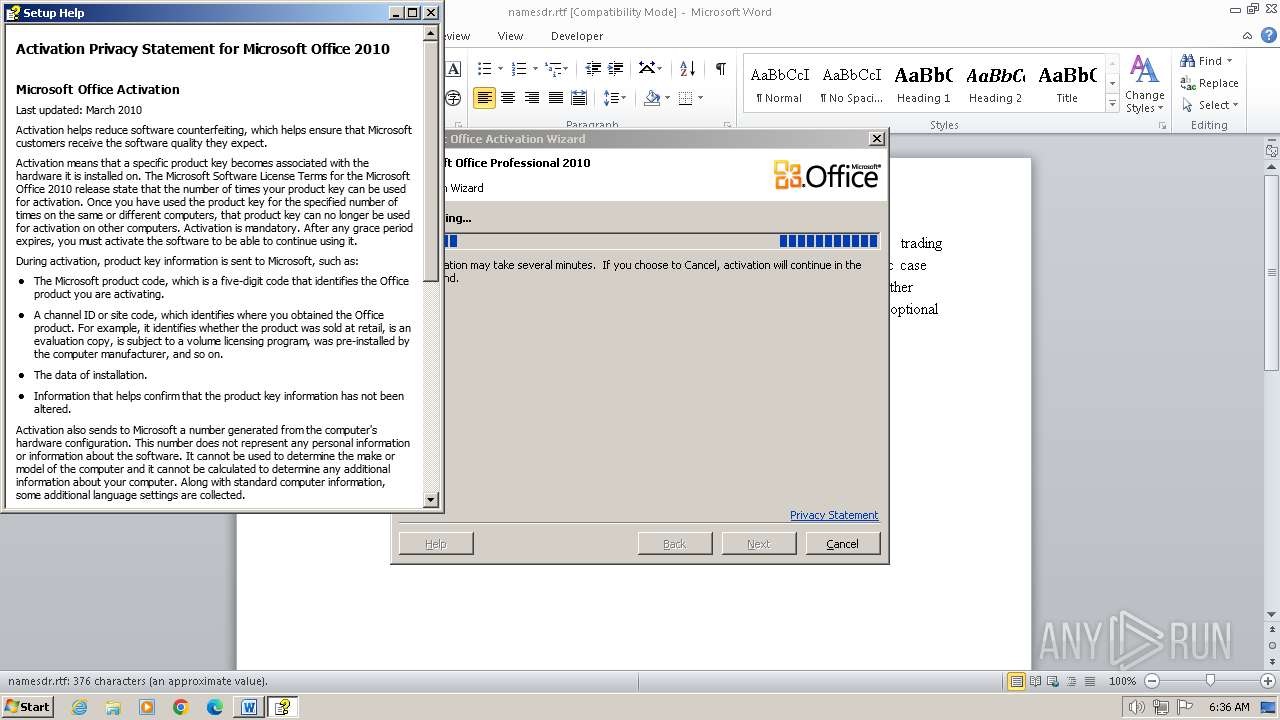
Task: Click the 100% zoom level
Action: coord(1122,681)
